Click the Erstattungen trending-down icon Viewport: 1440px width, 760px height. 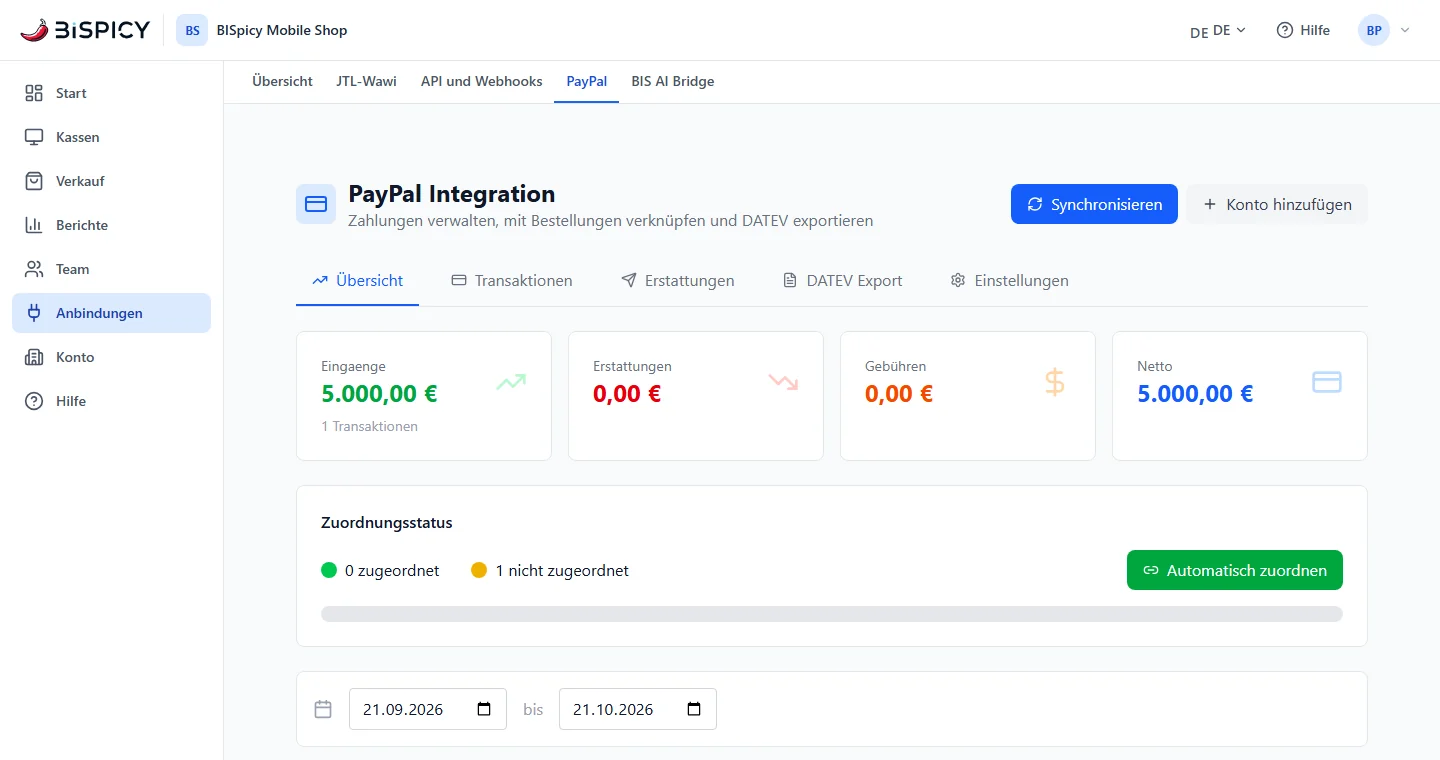783,382
